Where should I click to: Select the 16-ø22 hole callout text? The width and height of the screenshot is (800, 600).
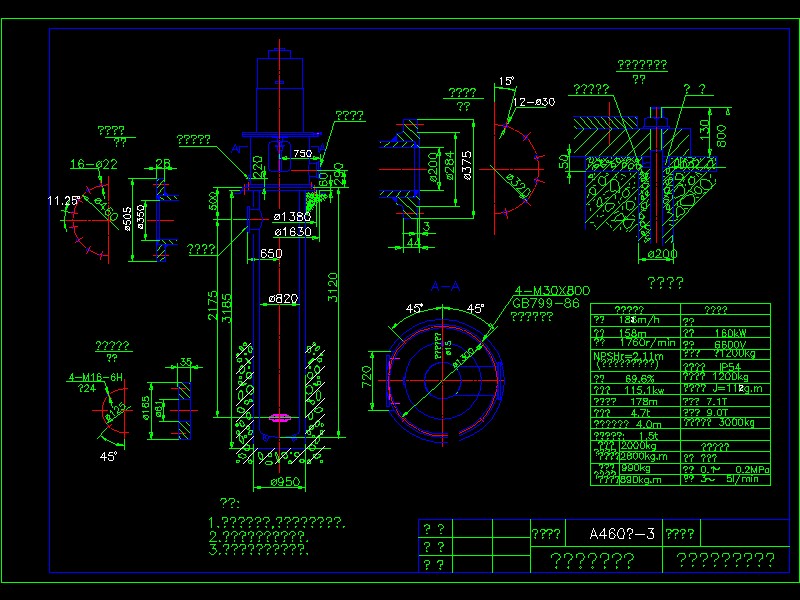94,164
